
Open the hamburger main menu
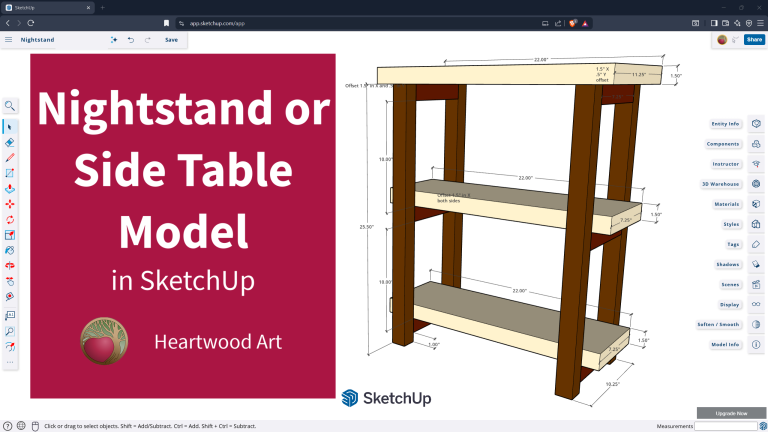pyautogui.click(x=8, y=40)
